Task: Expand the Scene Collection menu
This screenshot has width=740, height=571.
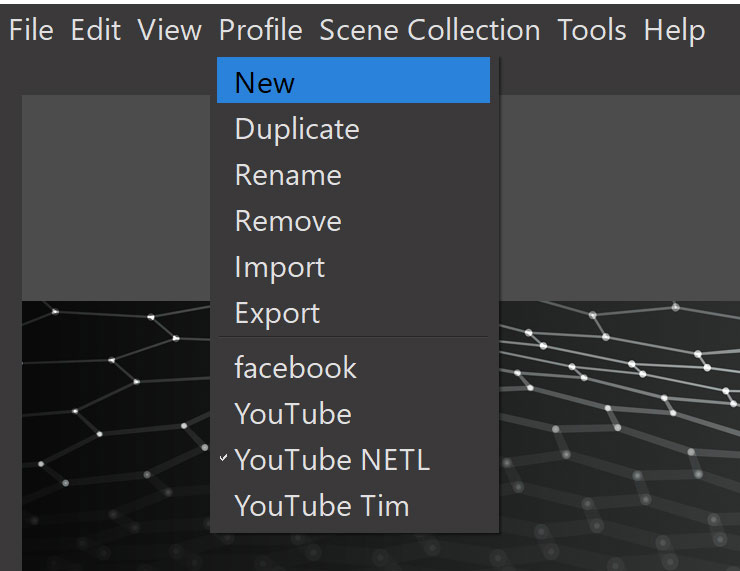Action: 429,30
